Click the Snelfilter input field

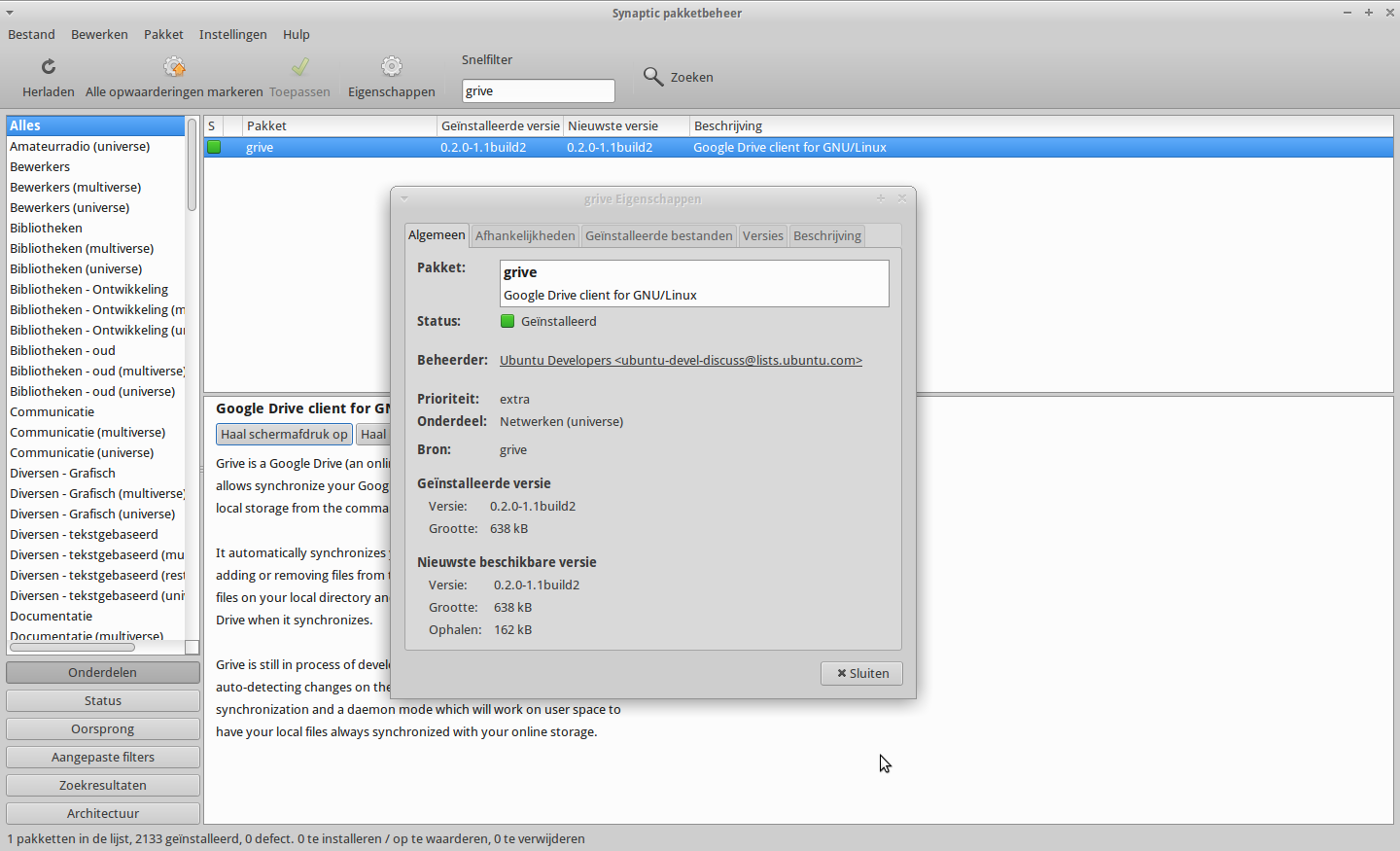click(538, 90)
